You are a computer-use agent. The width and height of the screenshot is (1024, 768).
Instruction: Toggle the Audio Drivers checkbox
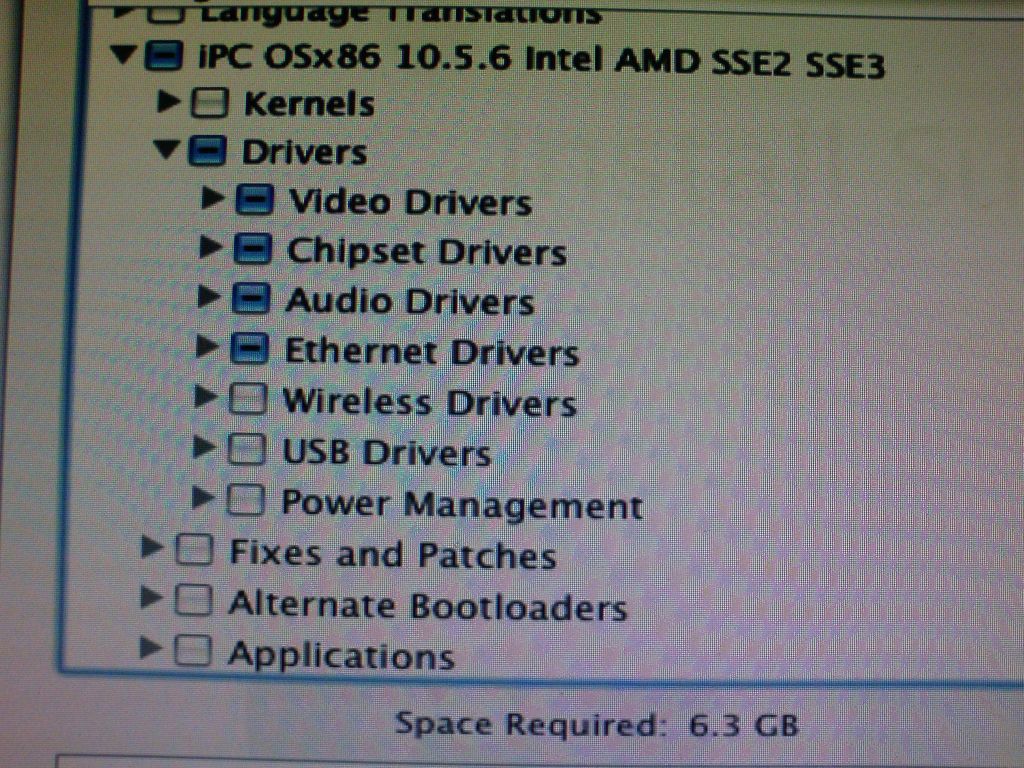click(251, 299)
